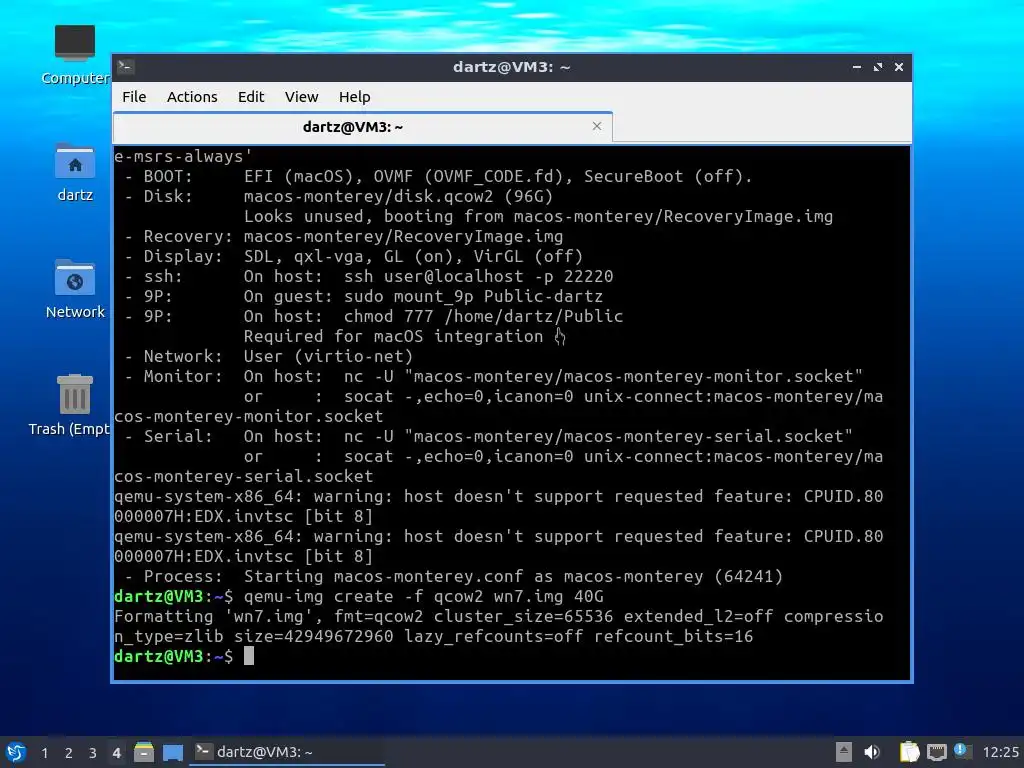This screenshot has width=1024, height=768.
Task: Open the clipboard manager tray icon
Action: click(x=909, y=752)
